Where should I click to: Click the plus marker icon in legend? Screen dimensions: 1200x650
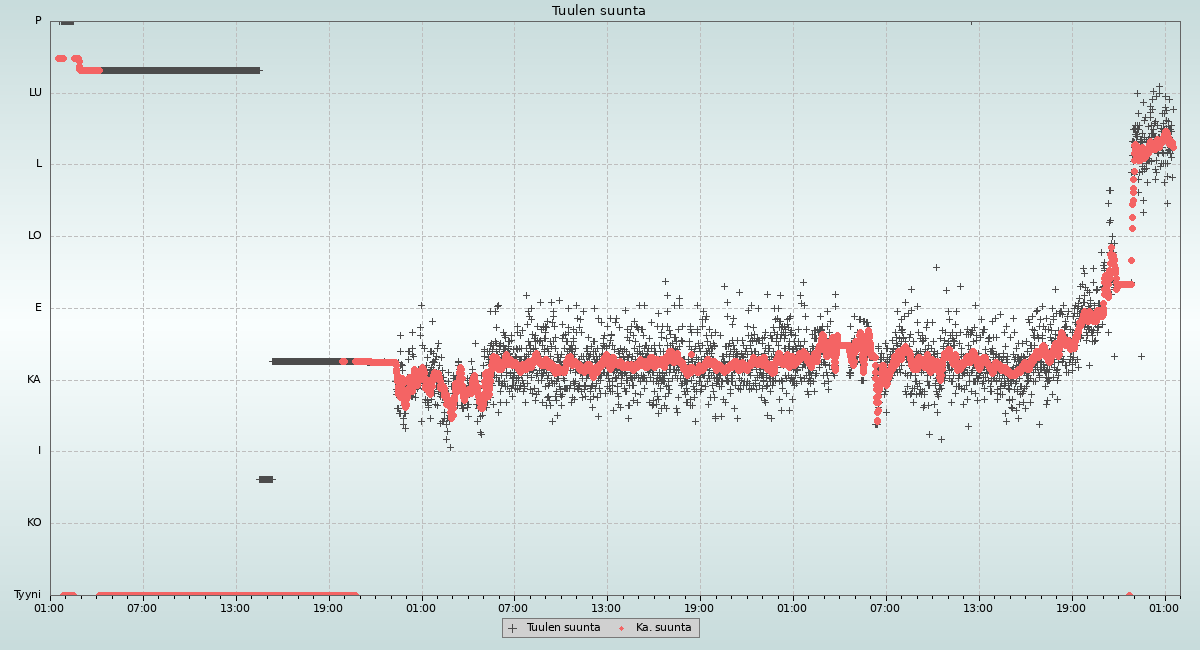click(512, 628)
